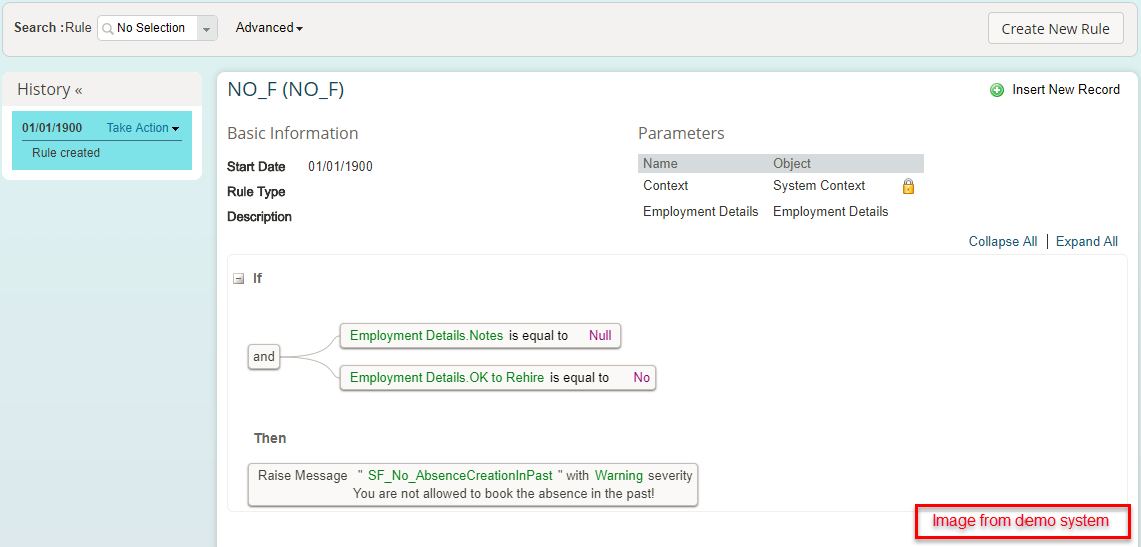Select the Employment Details.Notes condition
The image size is (1141, 547).
pos(480,336)
